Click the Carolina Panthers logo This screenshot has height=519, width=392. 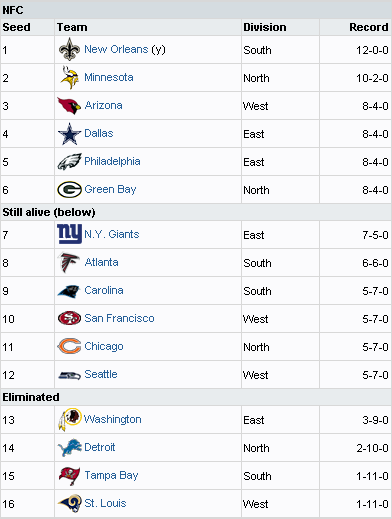click(x=69, y=291)
